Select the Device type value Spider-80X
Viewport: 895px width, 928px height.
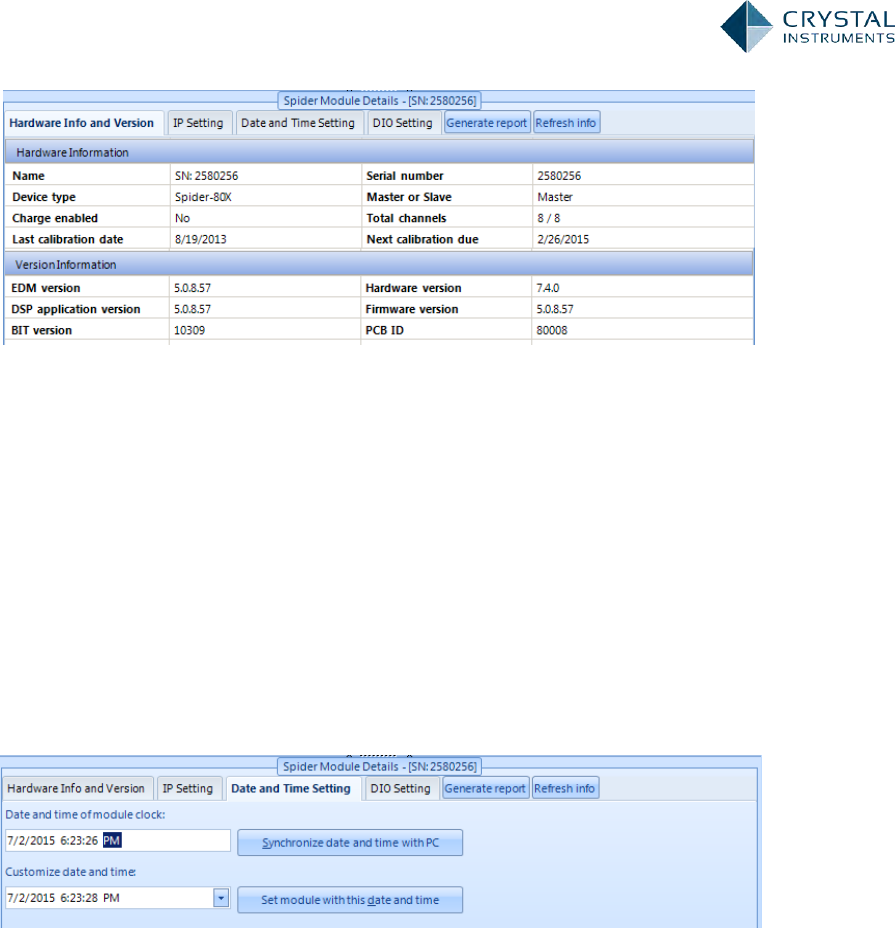203,197
